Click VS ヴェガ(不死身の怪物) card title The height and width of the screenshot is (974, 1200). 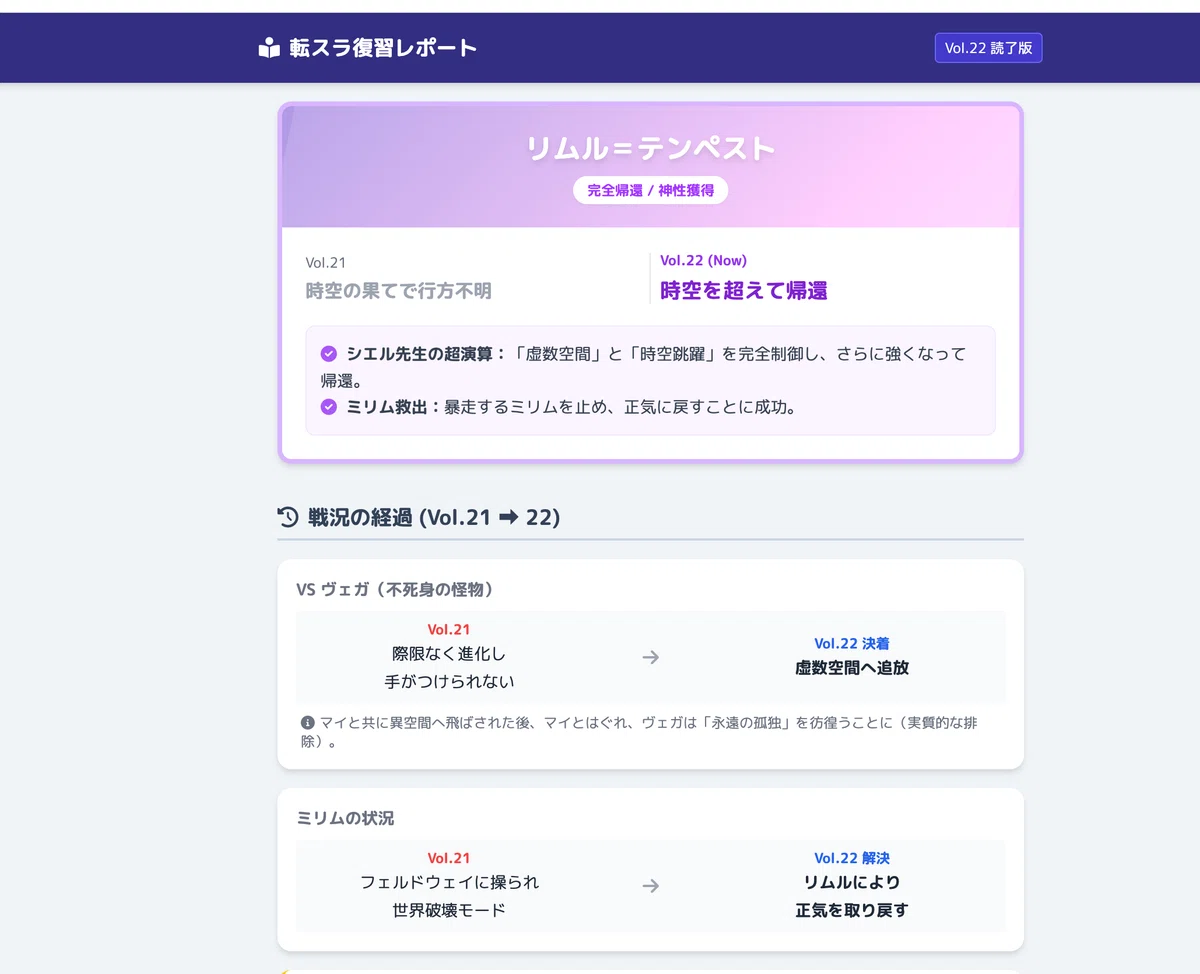coord(395,590)
